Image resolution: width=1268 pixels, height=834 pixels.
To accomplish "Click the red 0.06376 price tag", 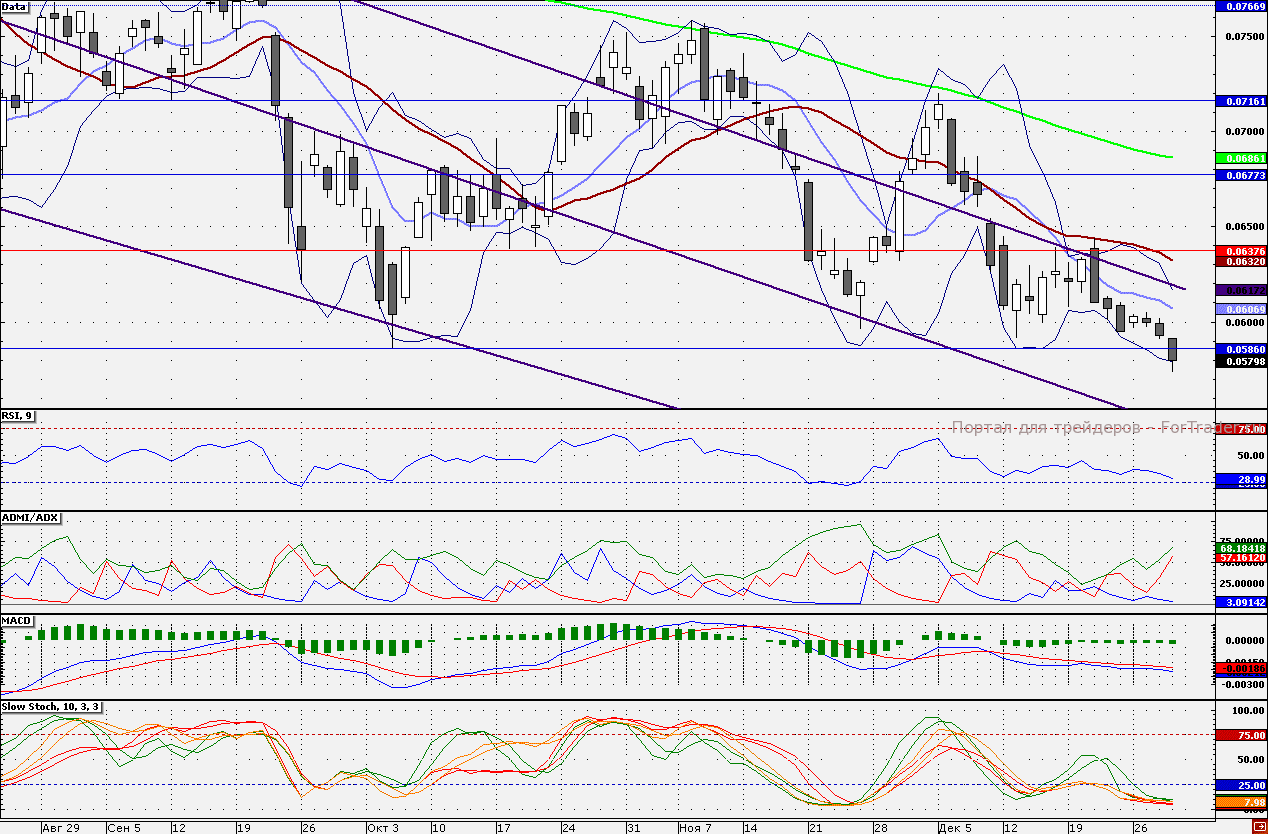I will (1240, 250).
